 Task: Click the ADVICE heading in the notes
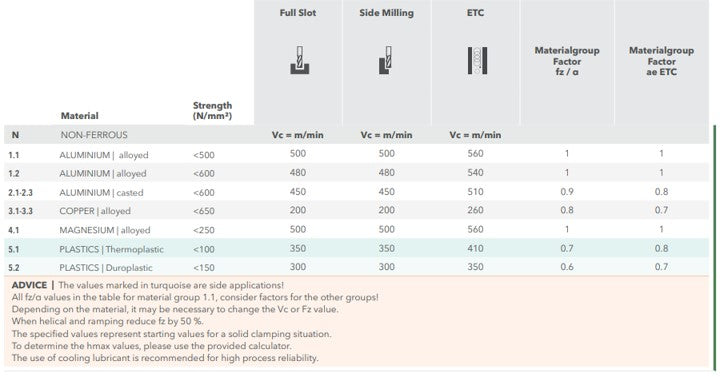pyautogui.click(x=29, y=285)
